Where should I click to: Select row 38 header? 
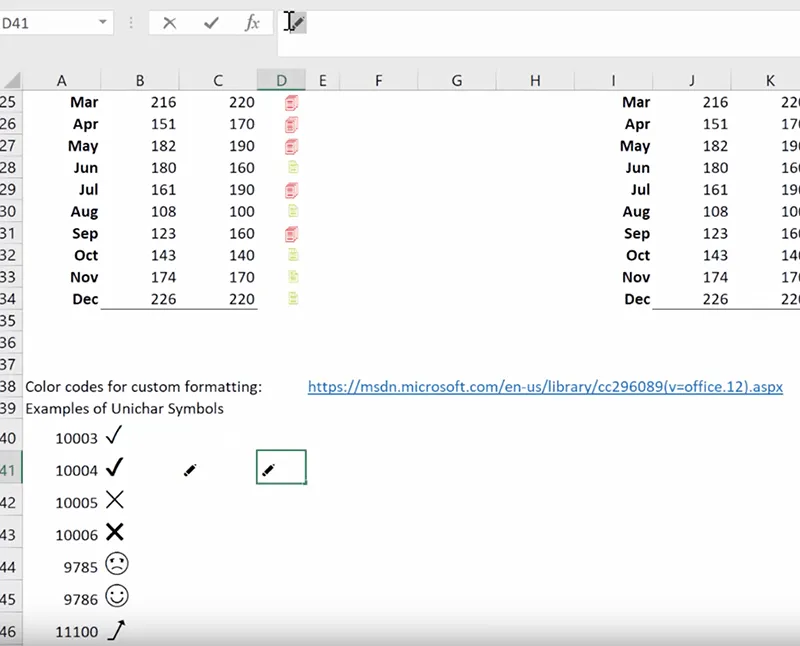pyautogui.click(x=9, y=386)
